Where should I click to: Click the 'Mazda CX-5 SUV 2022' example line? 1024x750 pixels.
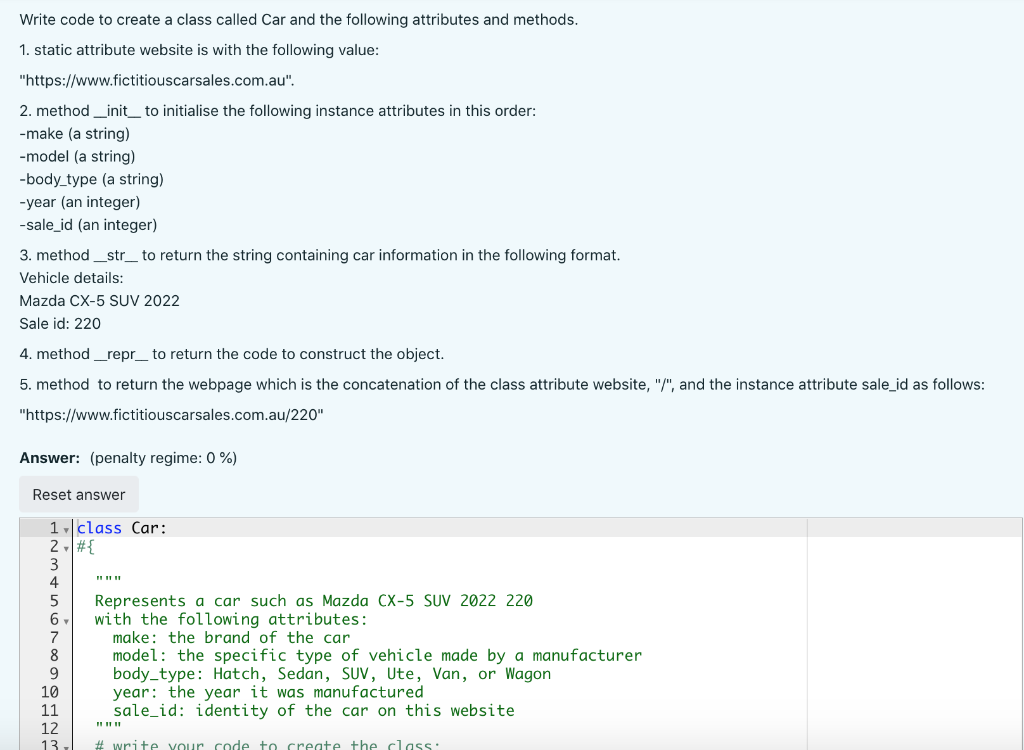pyautogui.click(x=99, y=301)
